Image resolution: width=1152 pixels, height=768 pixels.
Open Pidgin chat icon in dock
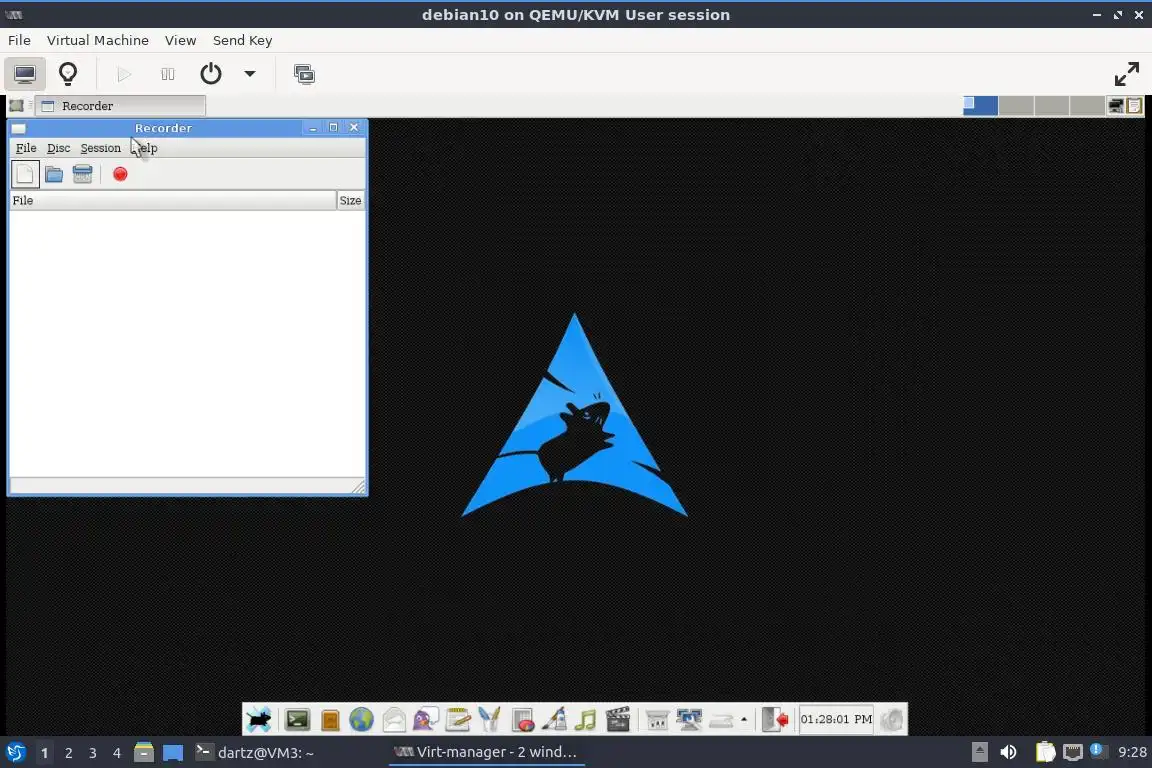(426, 719)
